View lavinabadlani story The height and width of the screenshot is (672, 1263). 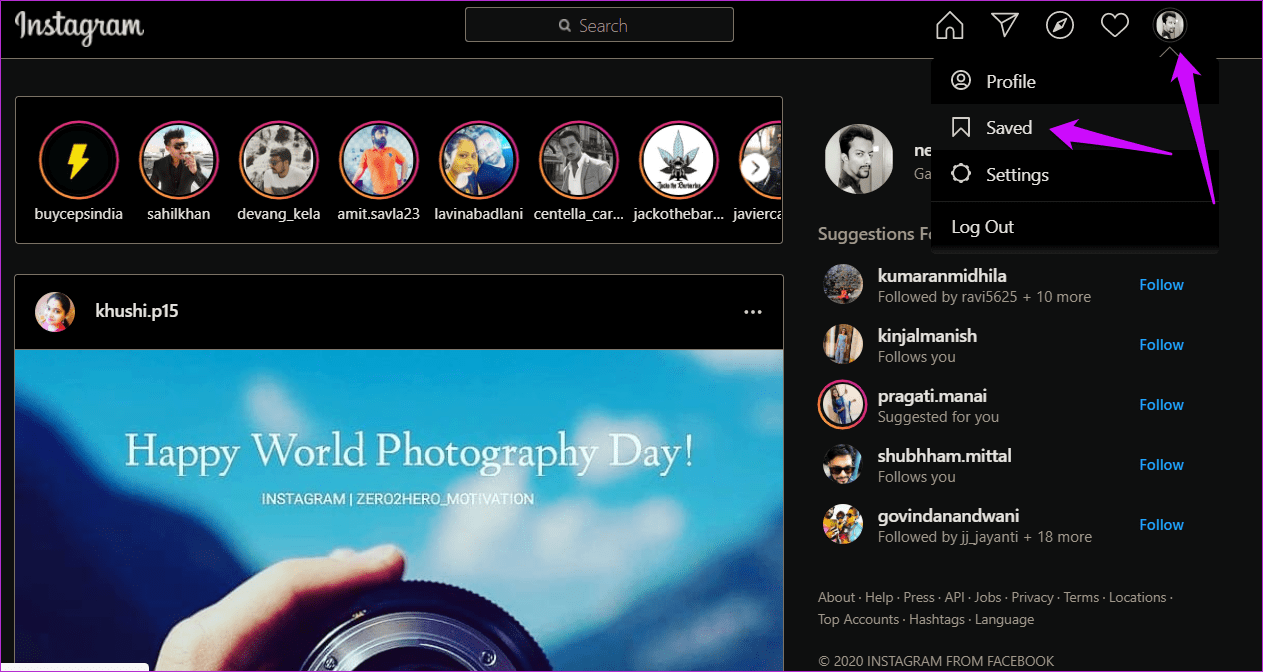click(478, 161)
